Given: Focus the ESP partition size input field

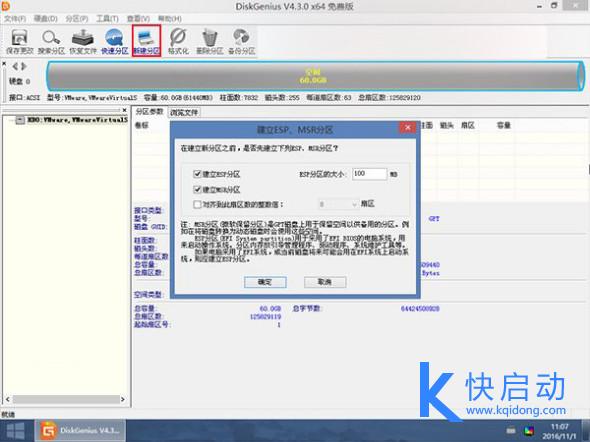Looking at the screenshot, I should pos(369,174).
